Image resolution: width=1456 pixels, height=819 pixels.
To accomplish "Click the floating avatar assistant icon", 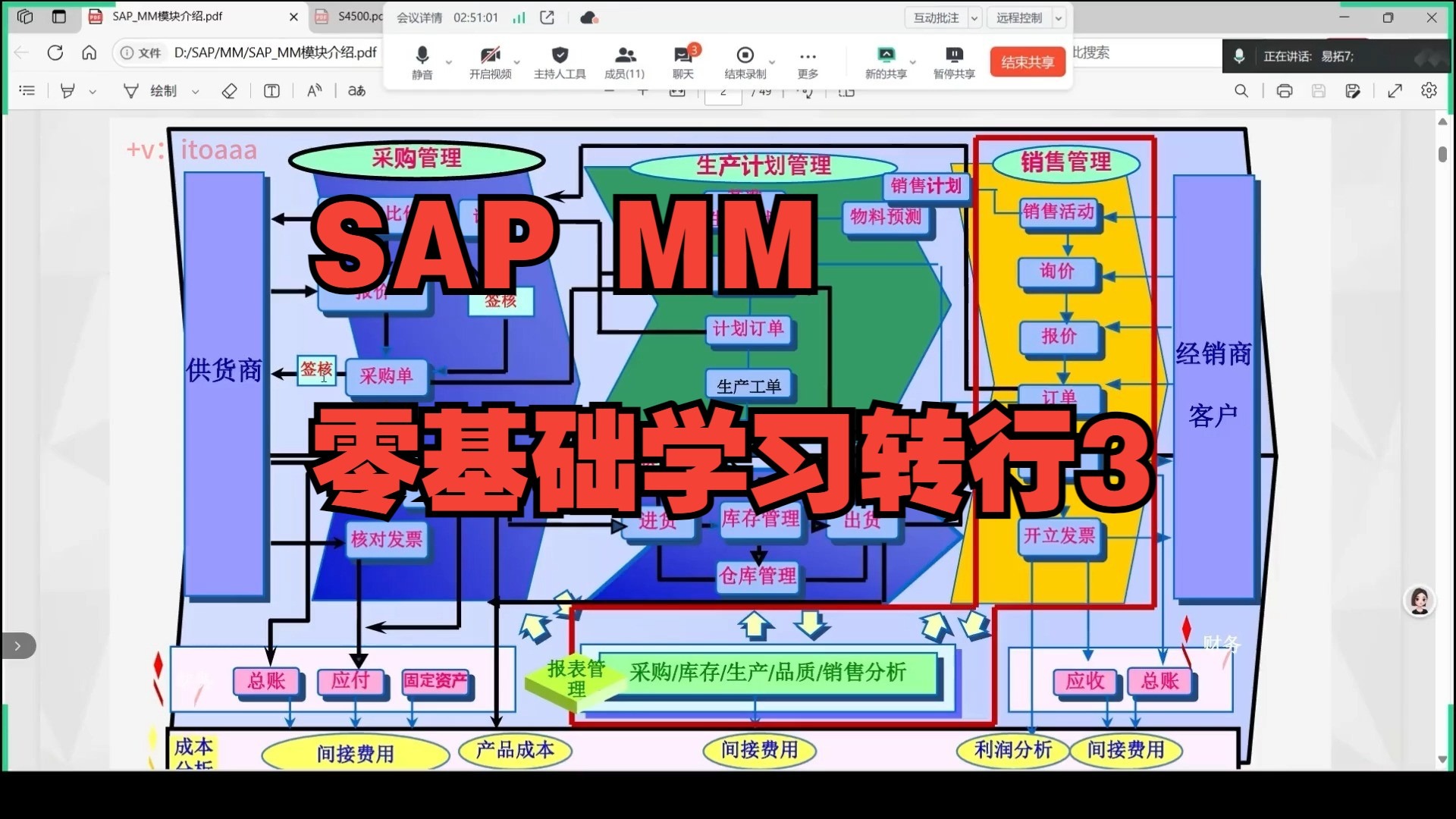I will 1420,601.
